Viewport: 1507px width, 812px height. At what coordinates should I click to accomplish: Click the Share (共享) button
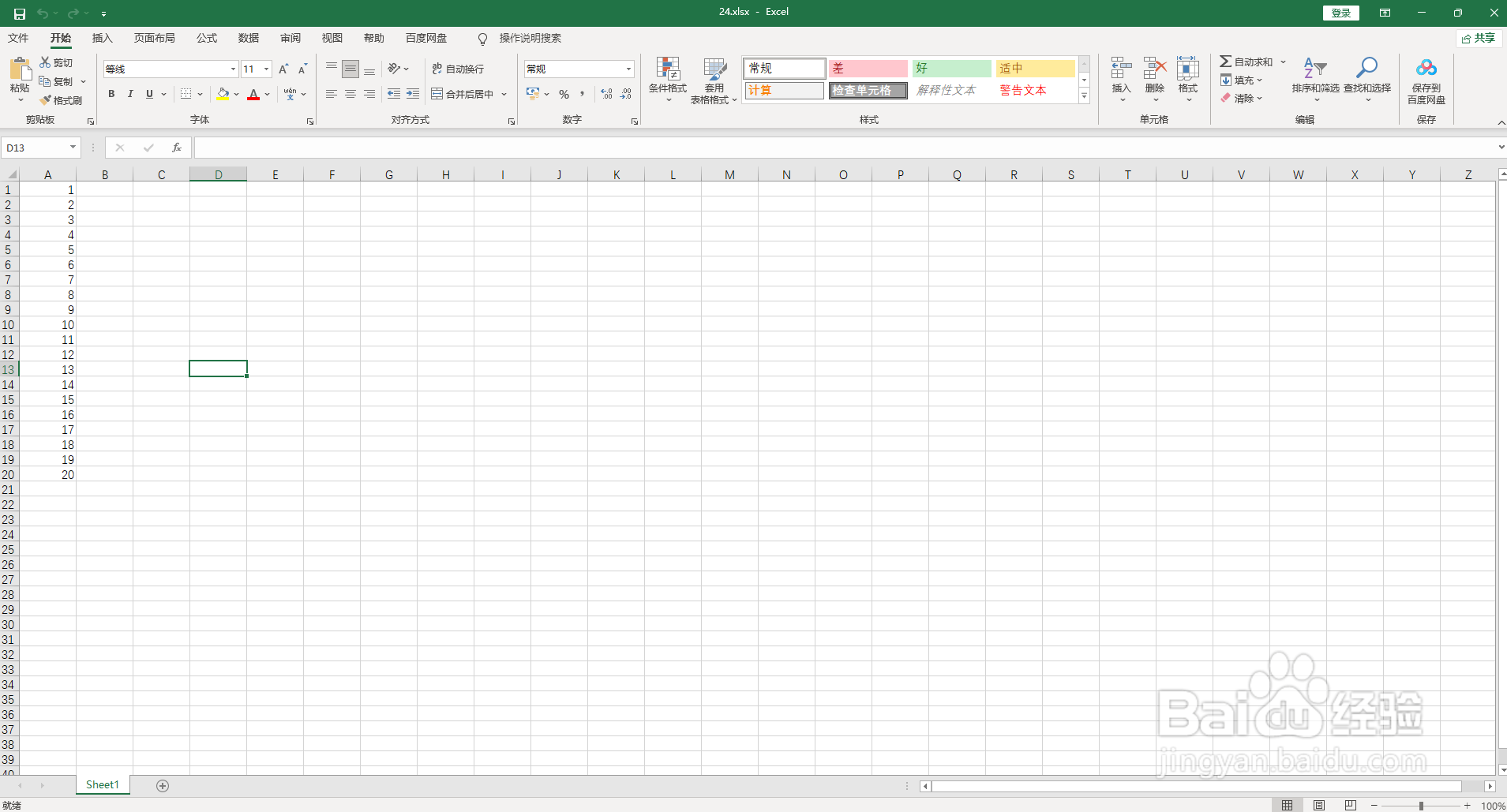tap(1479, 38)
